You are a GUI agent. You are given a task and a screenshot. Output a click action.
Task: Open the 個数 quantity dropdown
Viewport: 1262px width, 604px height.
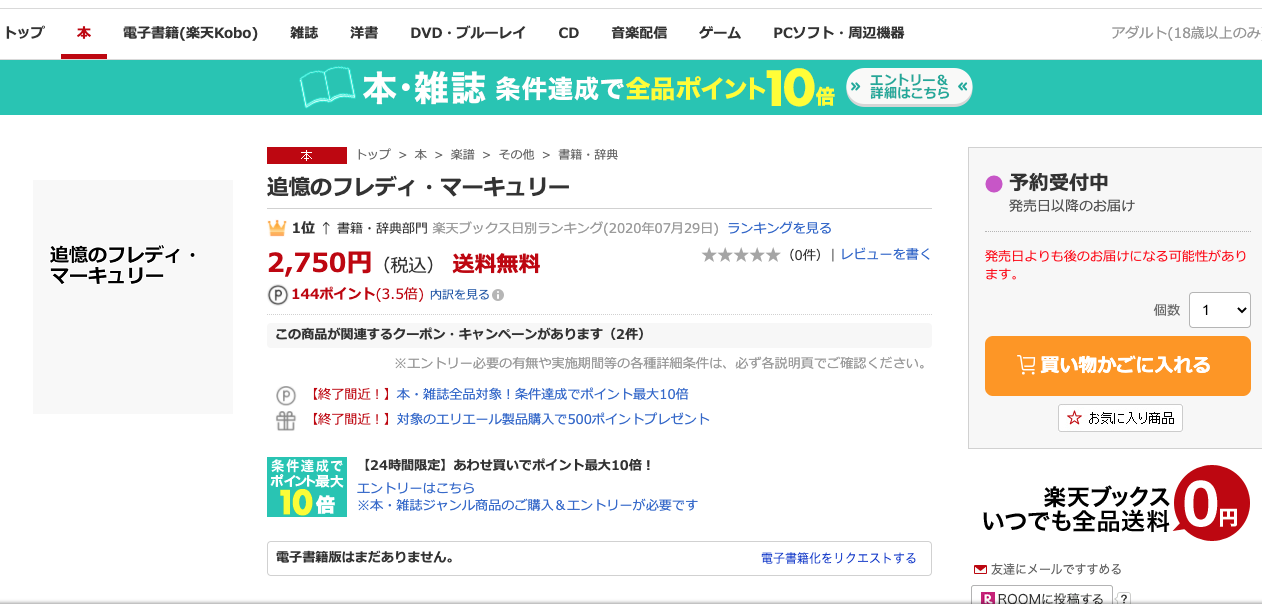(x=1220, y=310)
